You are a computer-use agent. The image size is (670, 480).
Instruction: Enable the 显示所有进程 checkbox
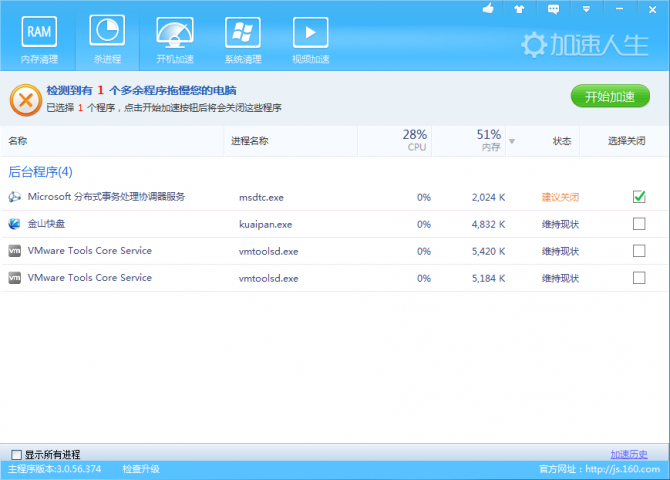(16, 455)
